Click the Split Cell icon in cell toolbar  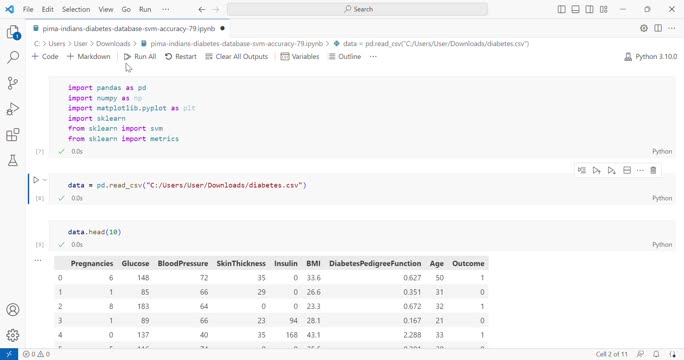point(627,170)
